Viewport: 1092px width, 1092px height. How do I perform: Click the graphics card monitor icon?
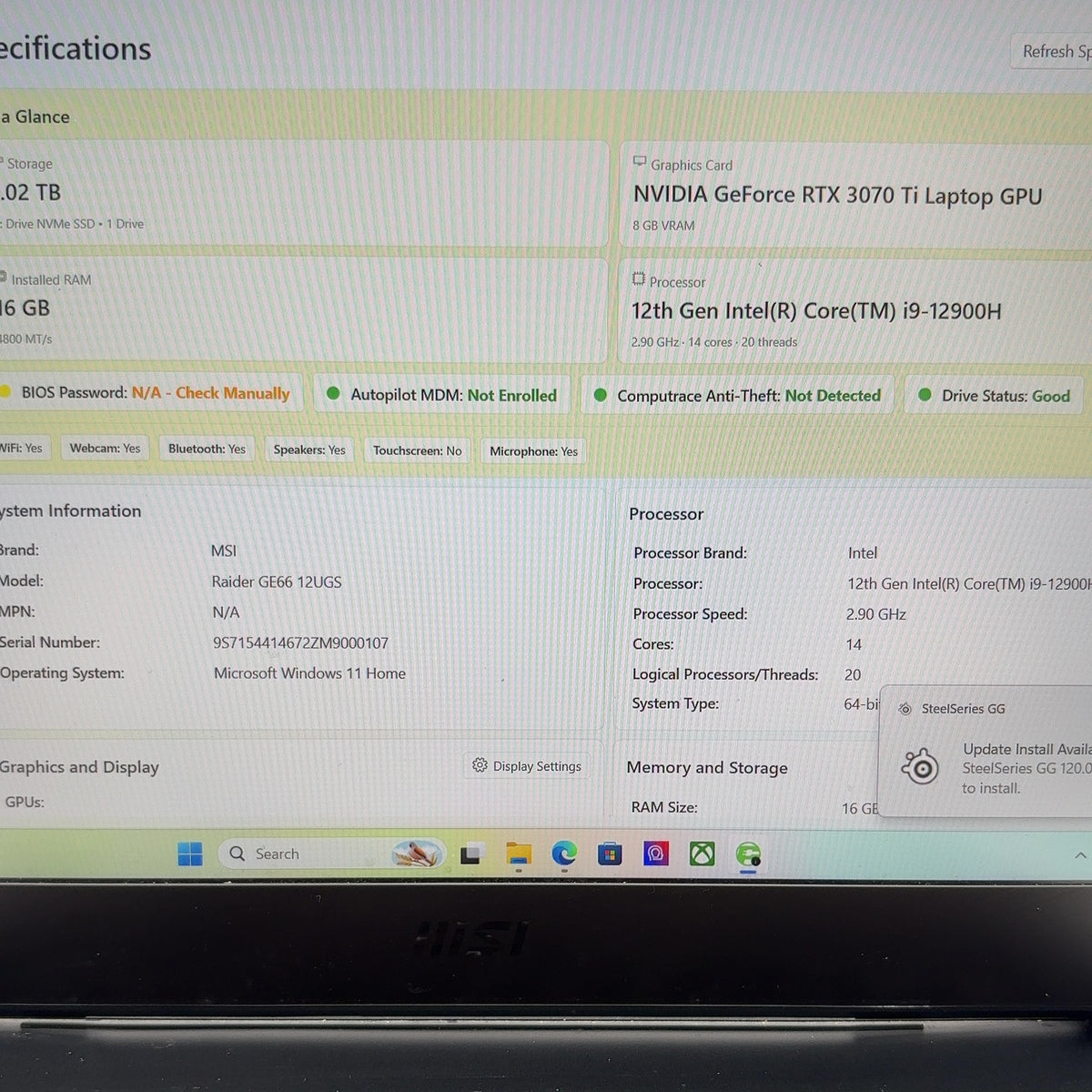(640, 163)
